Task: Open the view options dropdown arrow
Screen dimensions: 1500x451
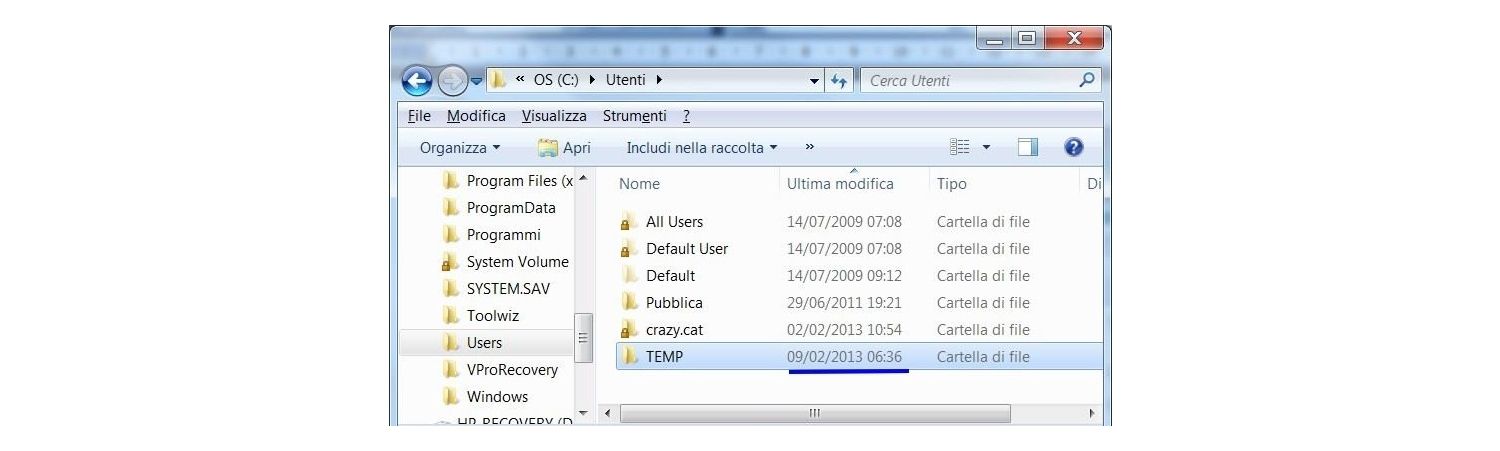Action: click(987, 148)
